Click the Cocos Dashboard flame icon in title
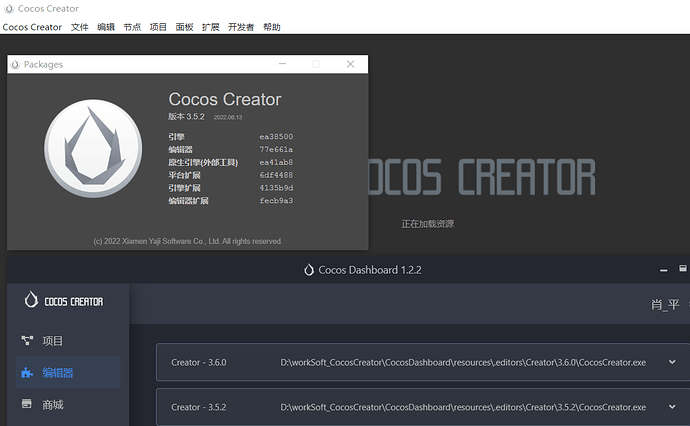Screen dimensions: 690x426 click(309, 270)
